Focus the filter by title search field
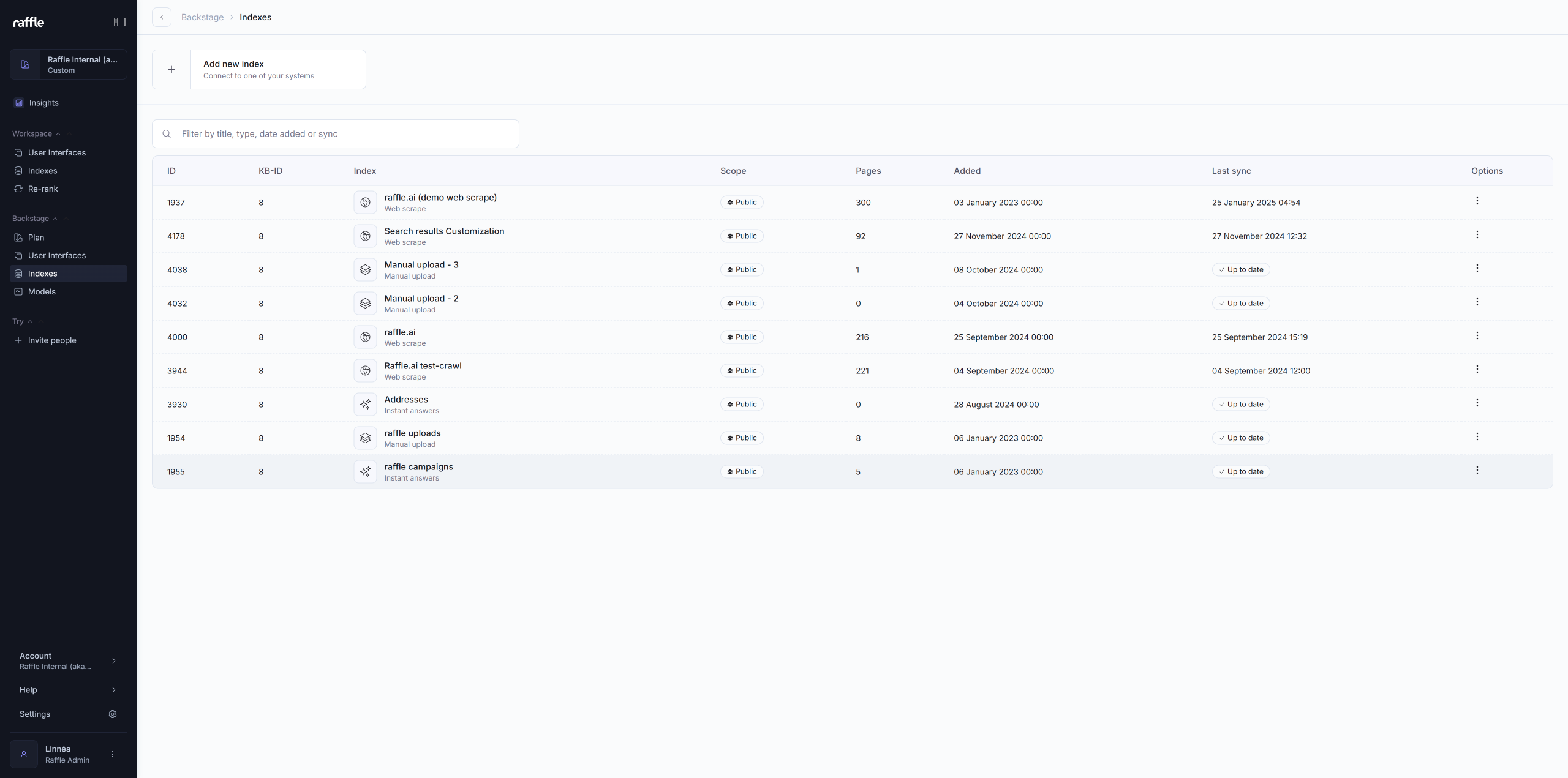This screenshot has width=1568, height=778. click(x=343, y=134)
